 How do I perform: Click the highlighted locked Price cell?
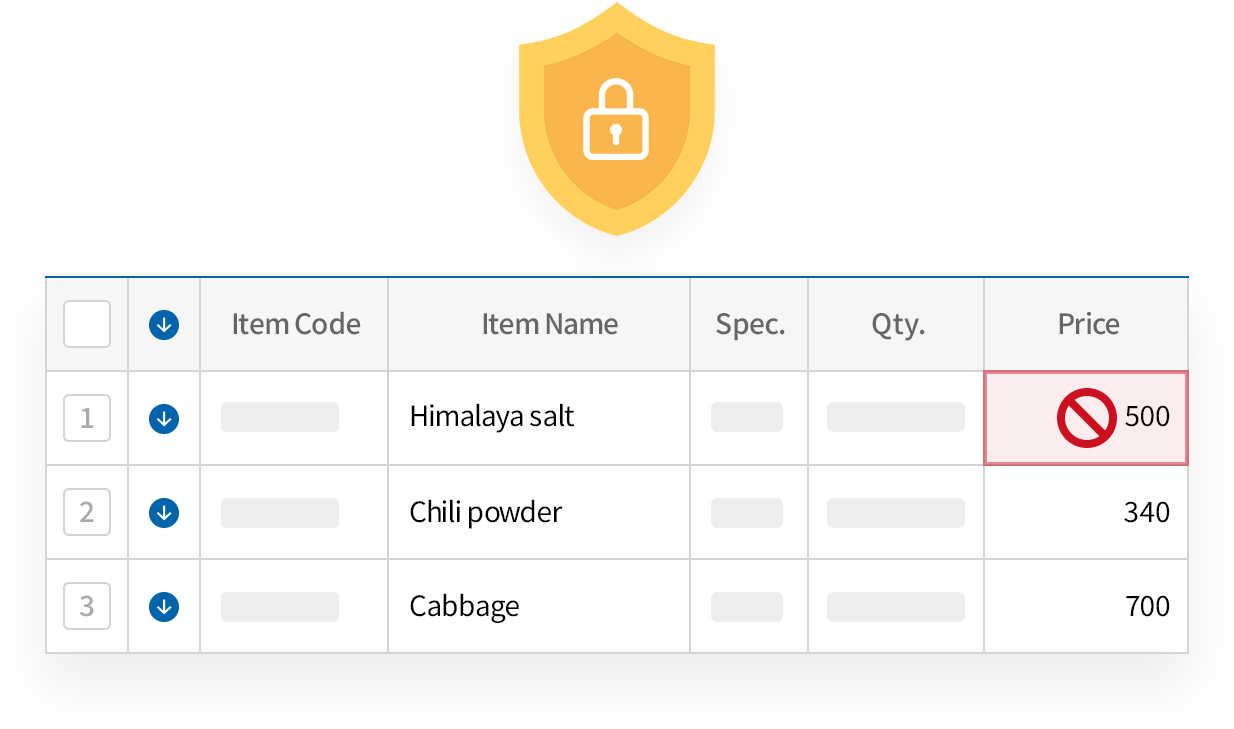click(x=1086, y=417)
